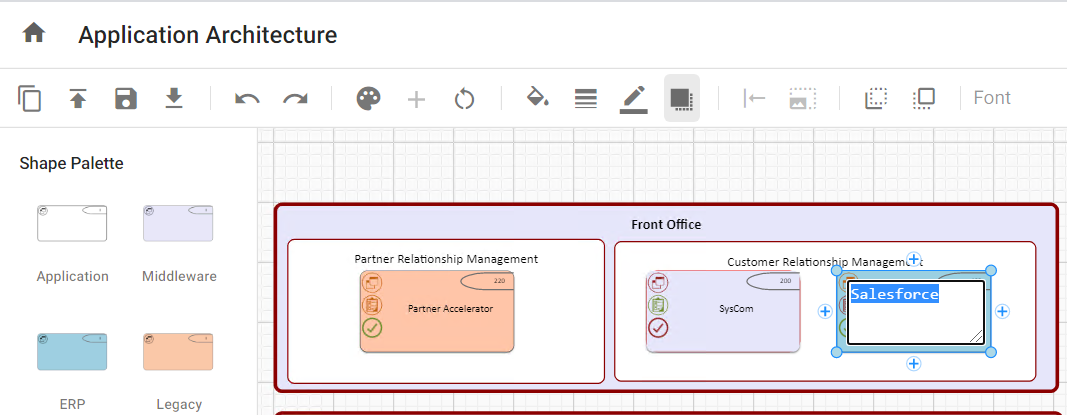1067x415 pixels.
Task: Click the bring to front icon
Action: [924, 98]
